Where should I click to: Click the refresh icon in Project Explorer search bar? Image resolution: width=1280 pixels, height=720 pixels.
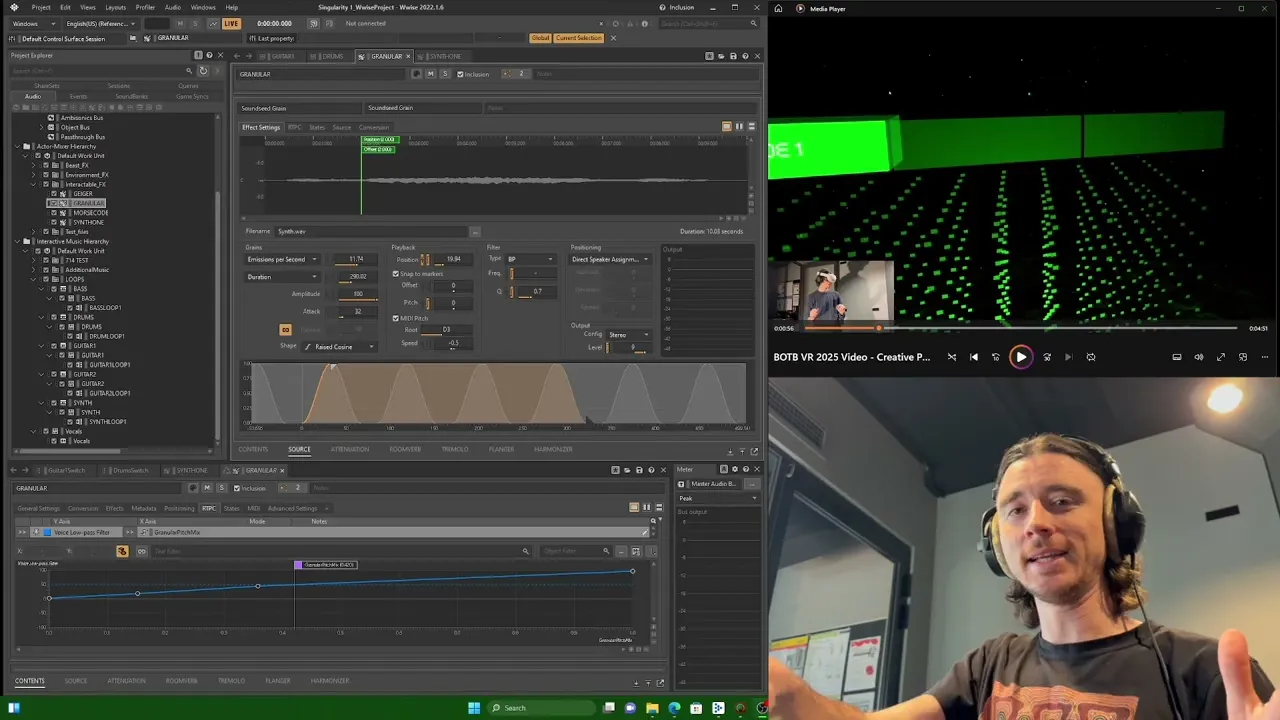coord(203,71)
